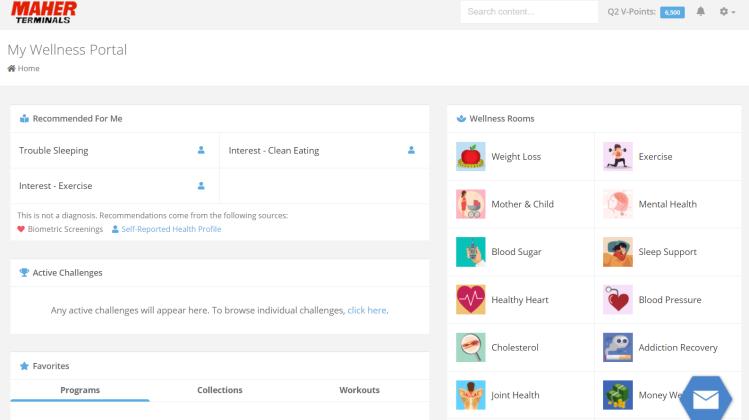Click the Weight Loss apple icon

tap(470, 156)
